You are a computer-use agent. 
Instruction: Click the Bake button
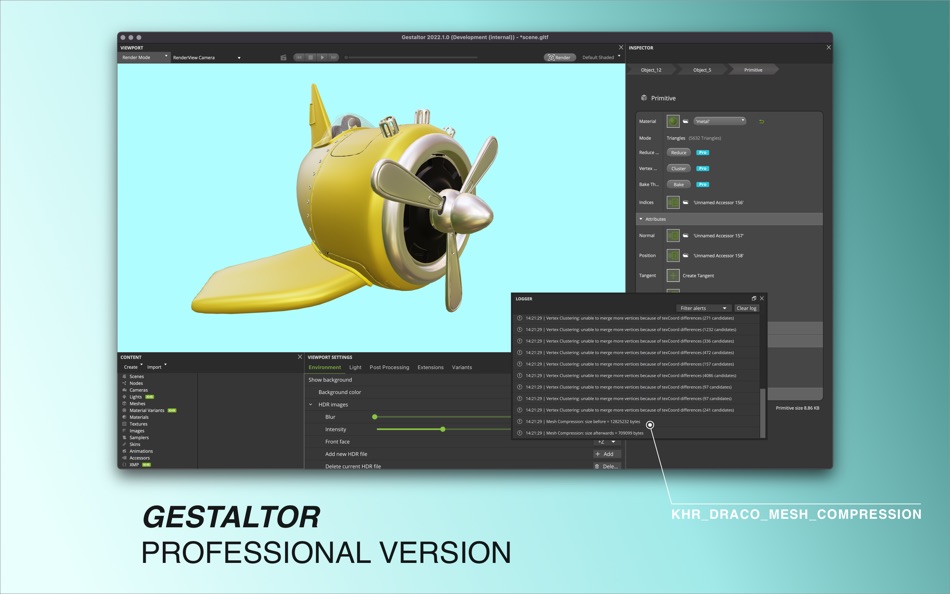click(679, 184)
